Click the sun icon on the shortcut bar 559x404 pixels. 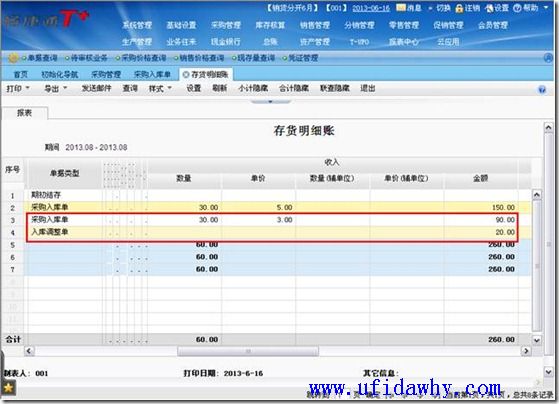[x=13, y=58]
